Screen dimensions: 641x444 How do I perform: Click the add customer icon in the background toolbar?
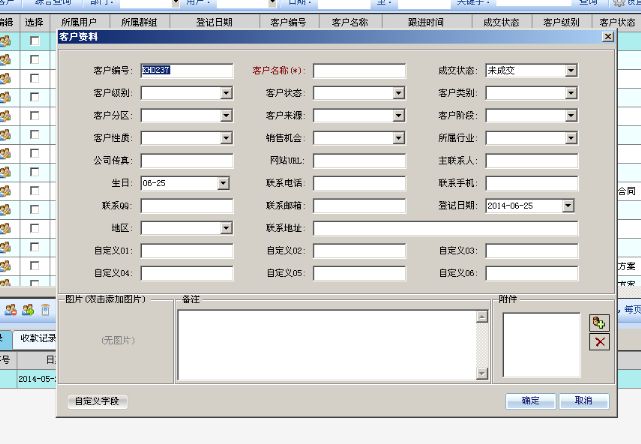[x=11, y=310]
